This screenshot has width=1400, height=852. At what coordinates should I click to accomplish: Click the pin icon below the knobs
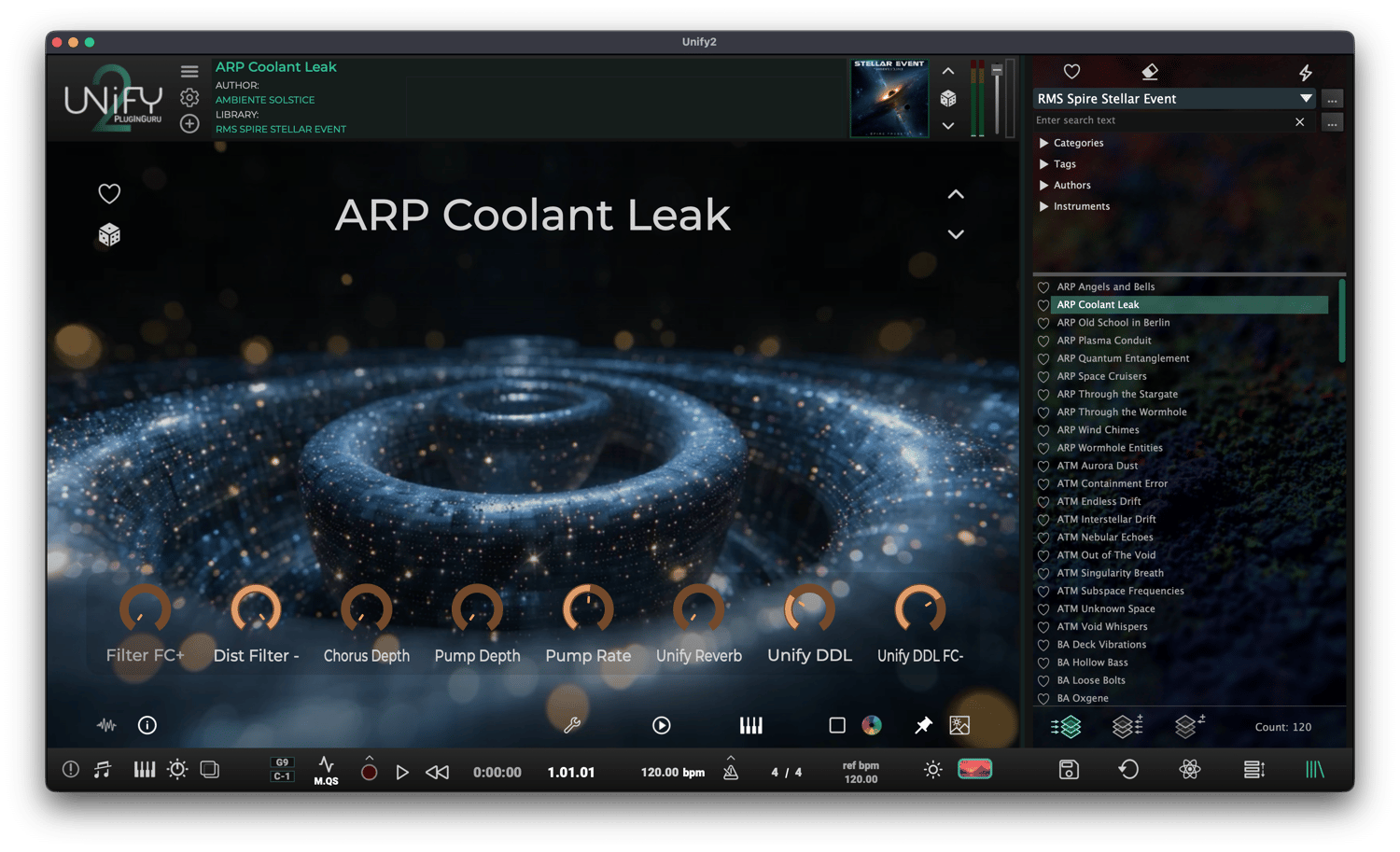point(923,725)
